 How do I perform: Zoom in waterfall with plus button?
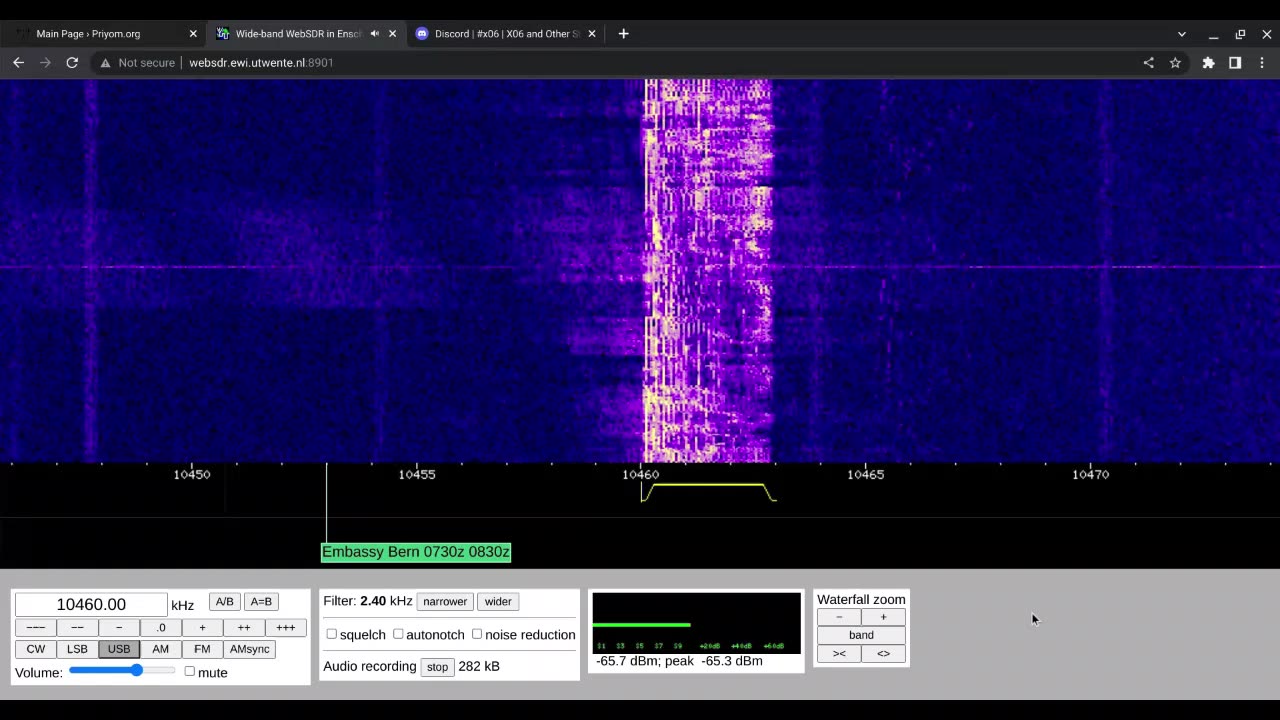tap(883, 617)
